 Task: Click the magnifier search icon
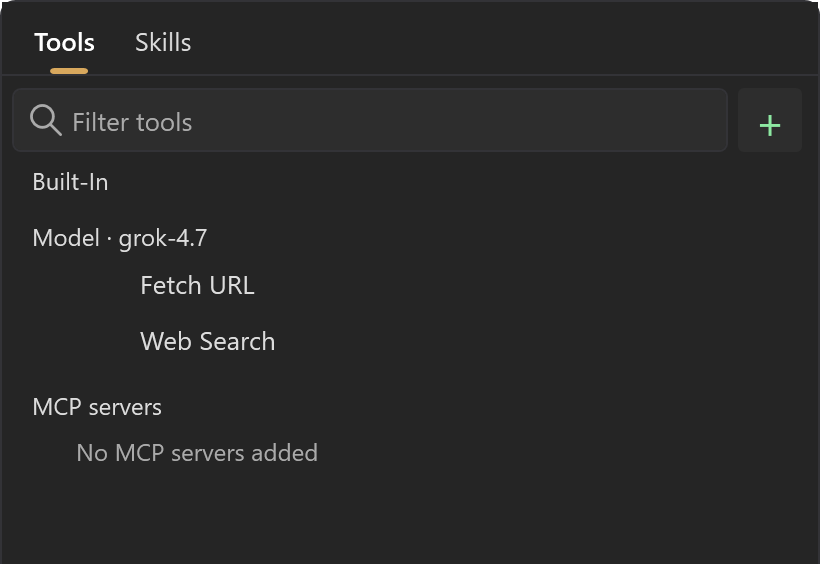(x=45, y=120)
